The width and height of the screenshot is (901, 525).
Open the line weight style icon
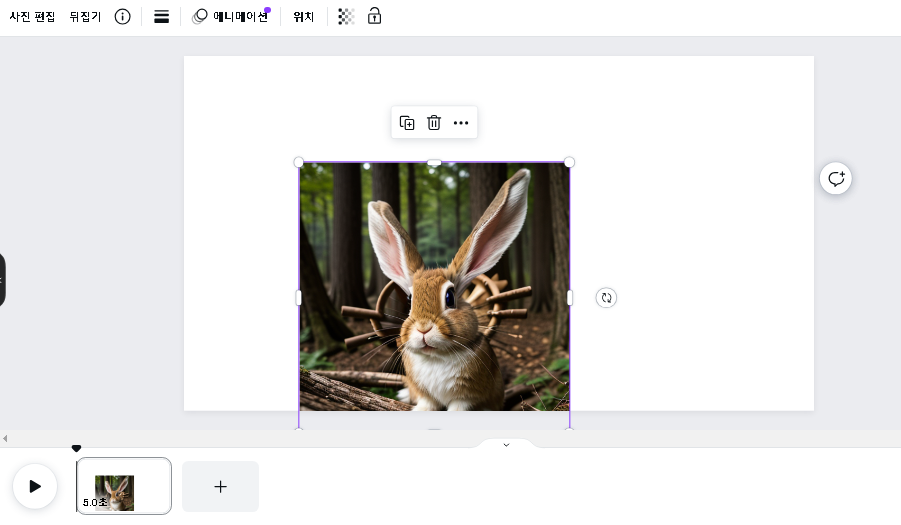tap(161, 17)
